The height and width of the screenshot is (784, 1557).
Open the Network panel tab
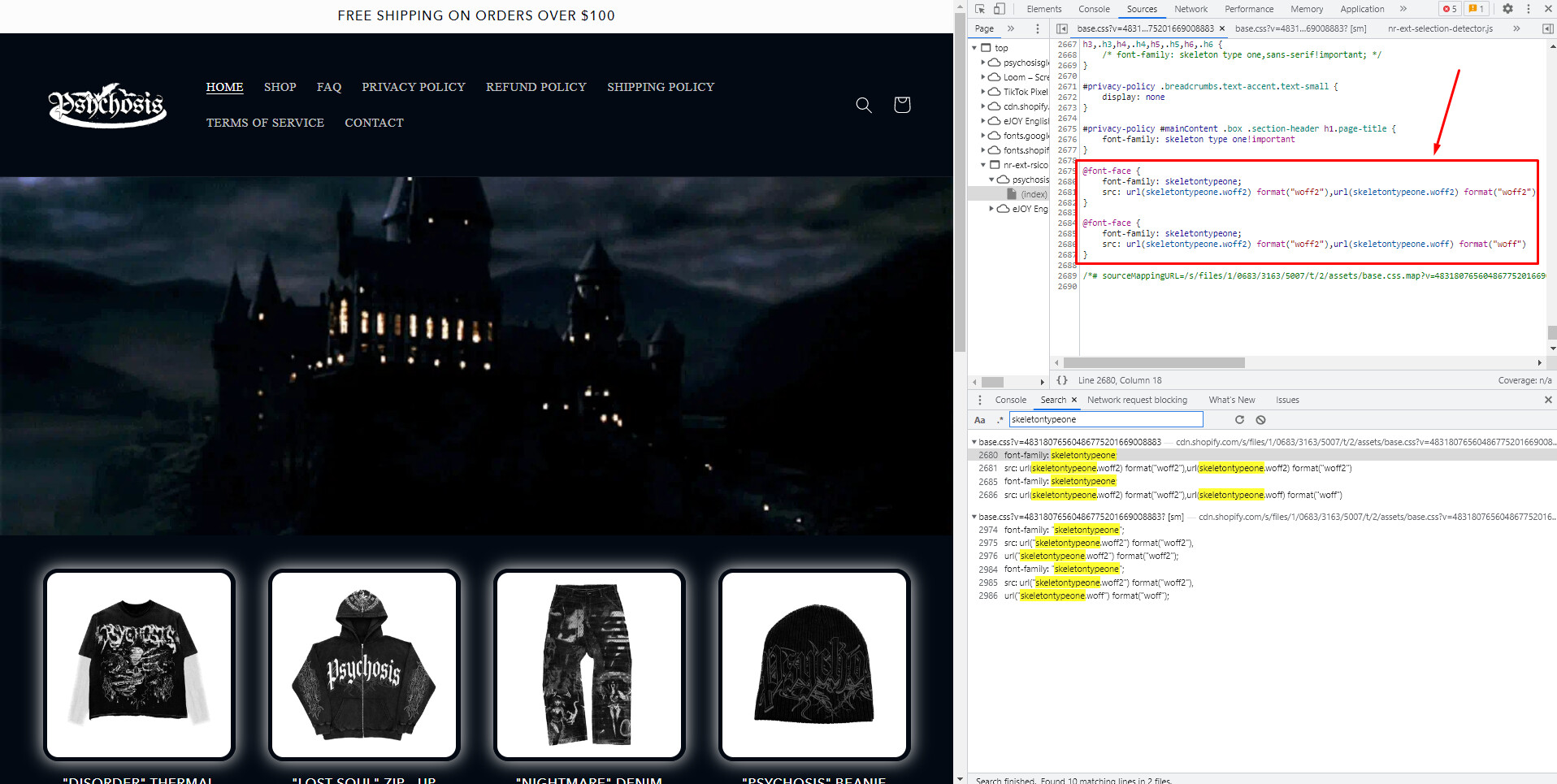(x=1191, y=9)
